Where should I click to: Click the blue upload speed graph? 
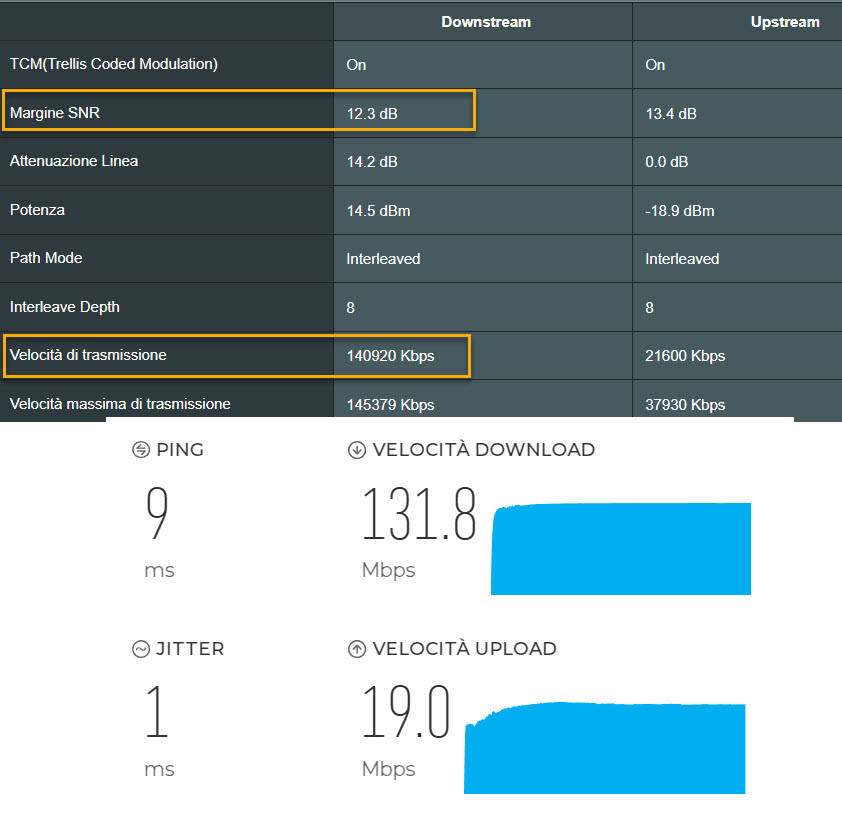605,748
